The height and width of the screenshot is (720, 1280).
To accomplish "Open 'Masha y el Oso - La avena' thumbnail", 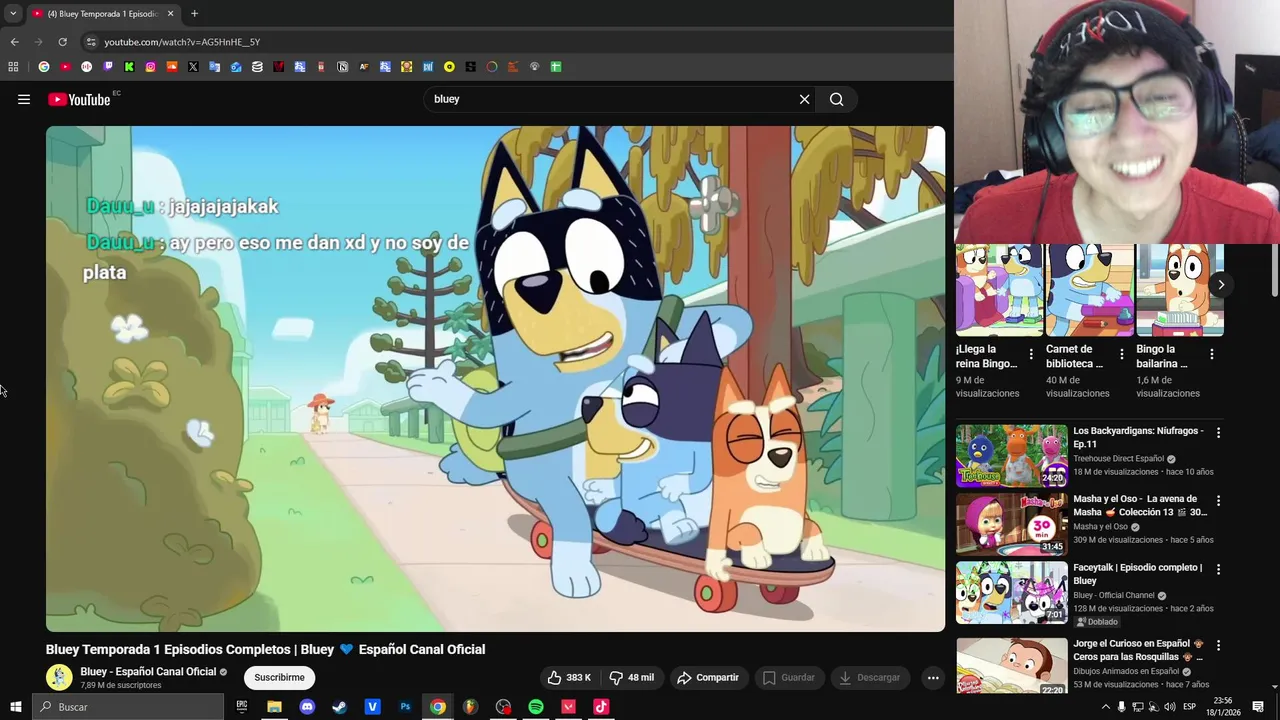I will (x=1011, y=523).
